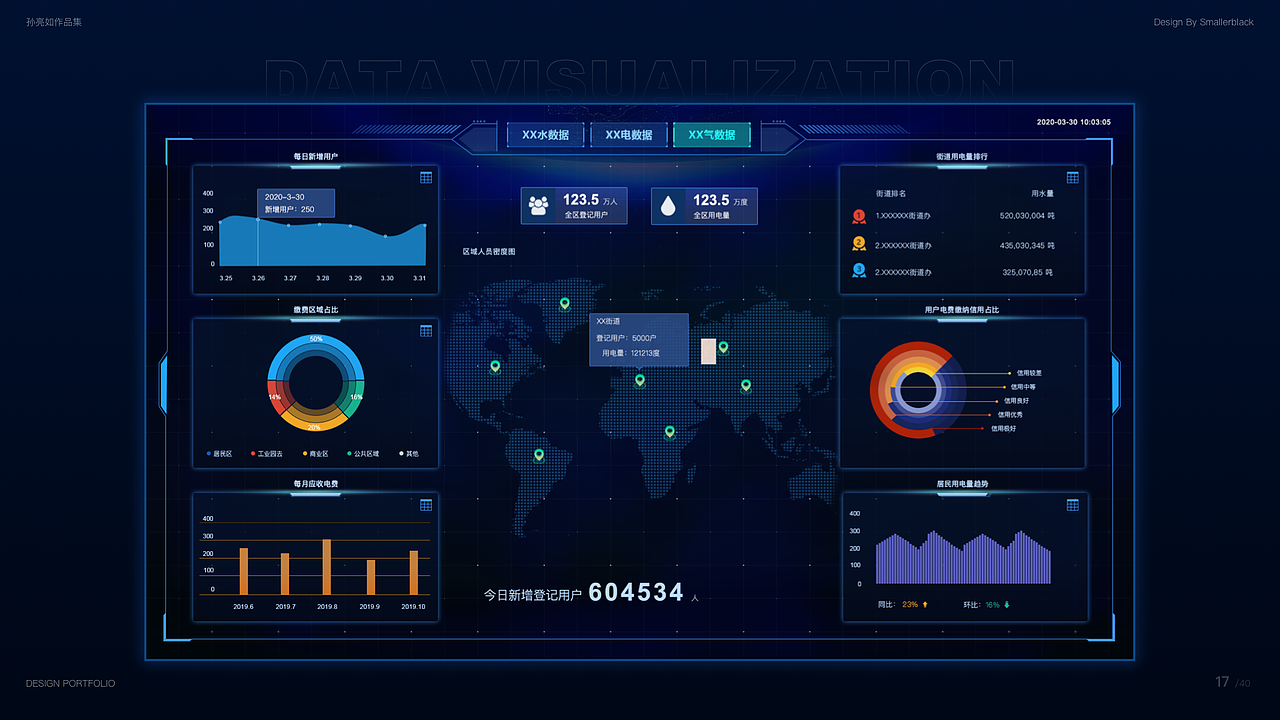Image resolution: width=1280 pixels, height=720 pixels.
Task: Switch to the XX气数据 tab
Action: [x=711, y=135]
